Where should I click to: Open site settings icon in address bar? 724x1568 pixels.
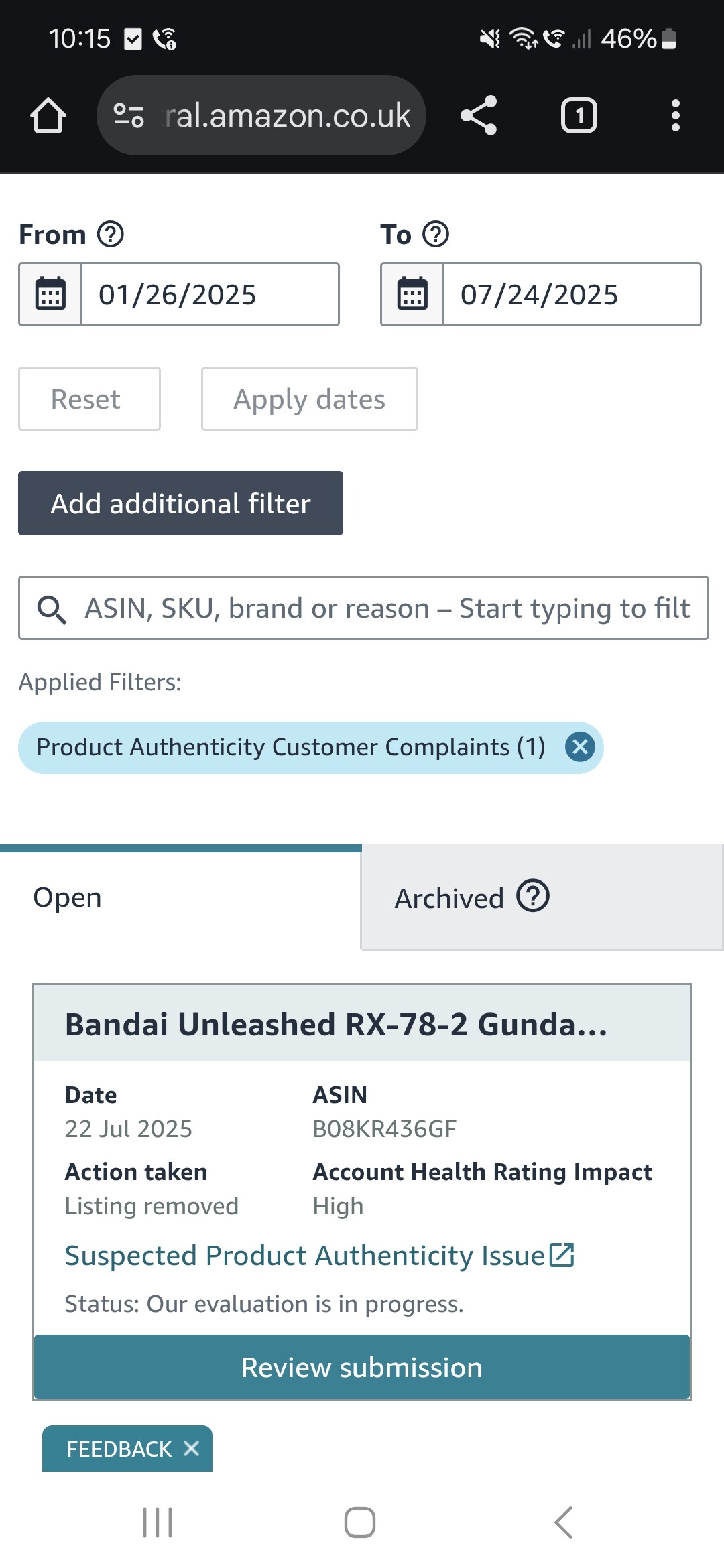click(128, 115)
